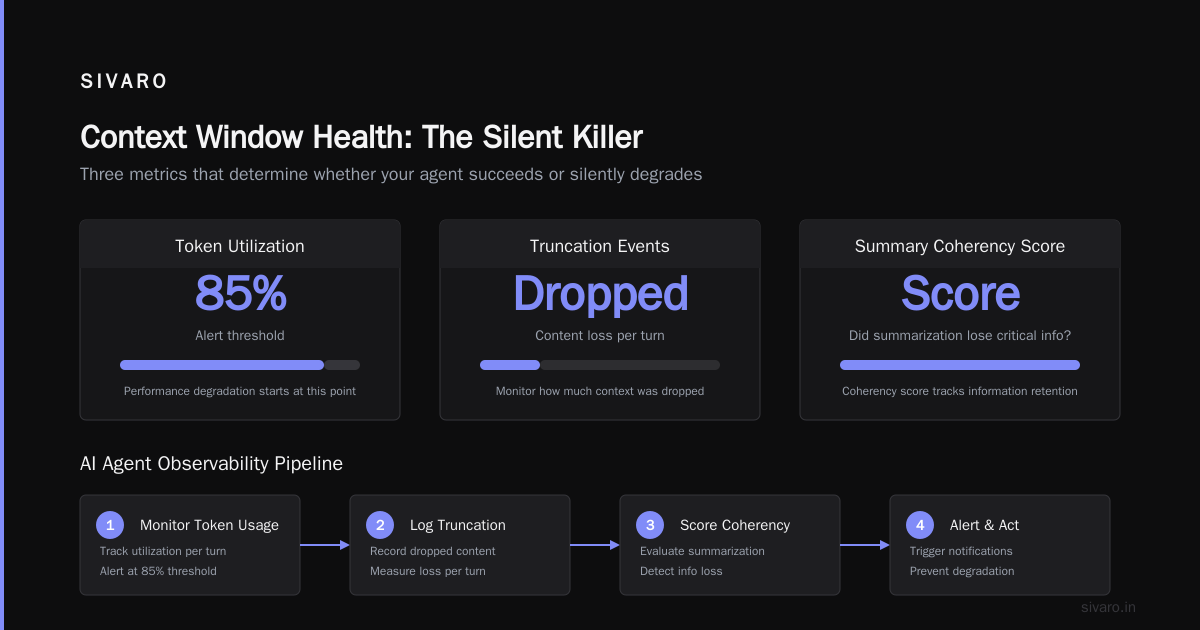The height and width of the screenshot is (630, 1200).
Task: Click arrow between Score Coherency and Alert & Act
Action: [x=865, y=545]
